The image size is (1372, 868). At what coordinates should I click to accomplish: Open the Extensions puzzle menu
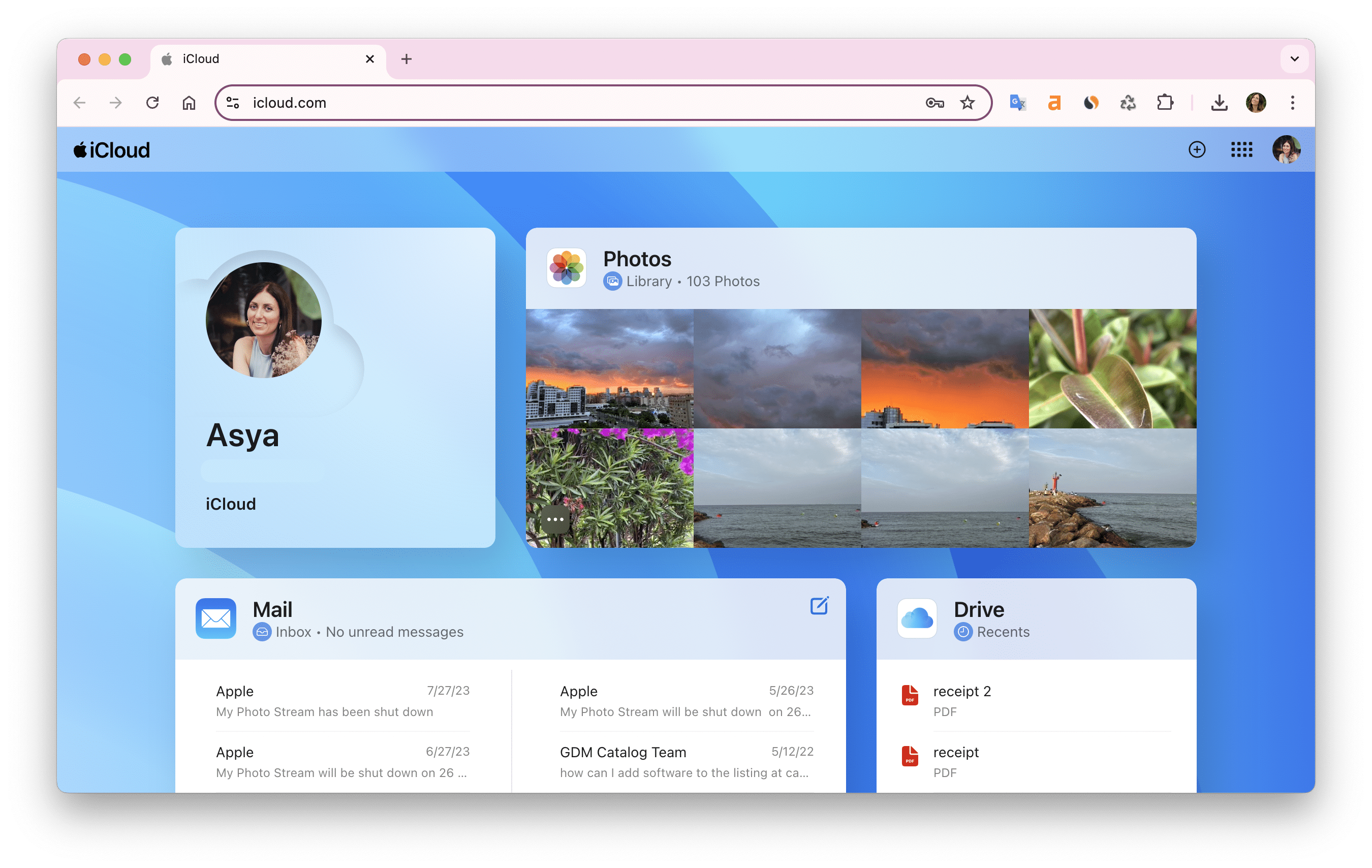[1165, 103]
